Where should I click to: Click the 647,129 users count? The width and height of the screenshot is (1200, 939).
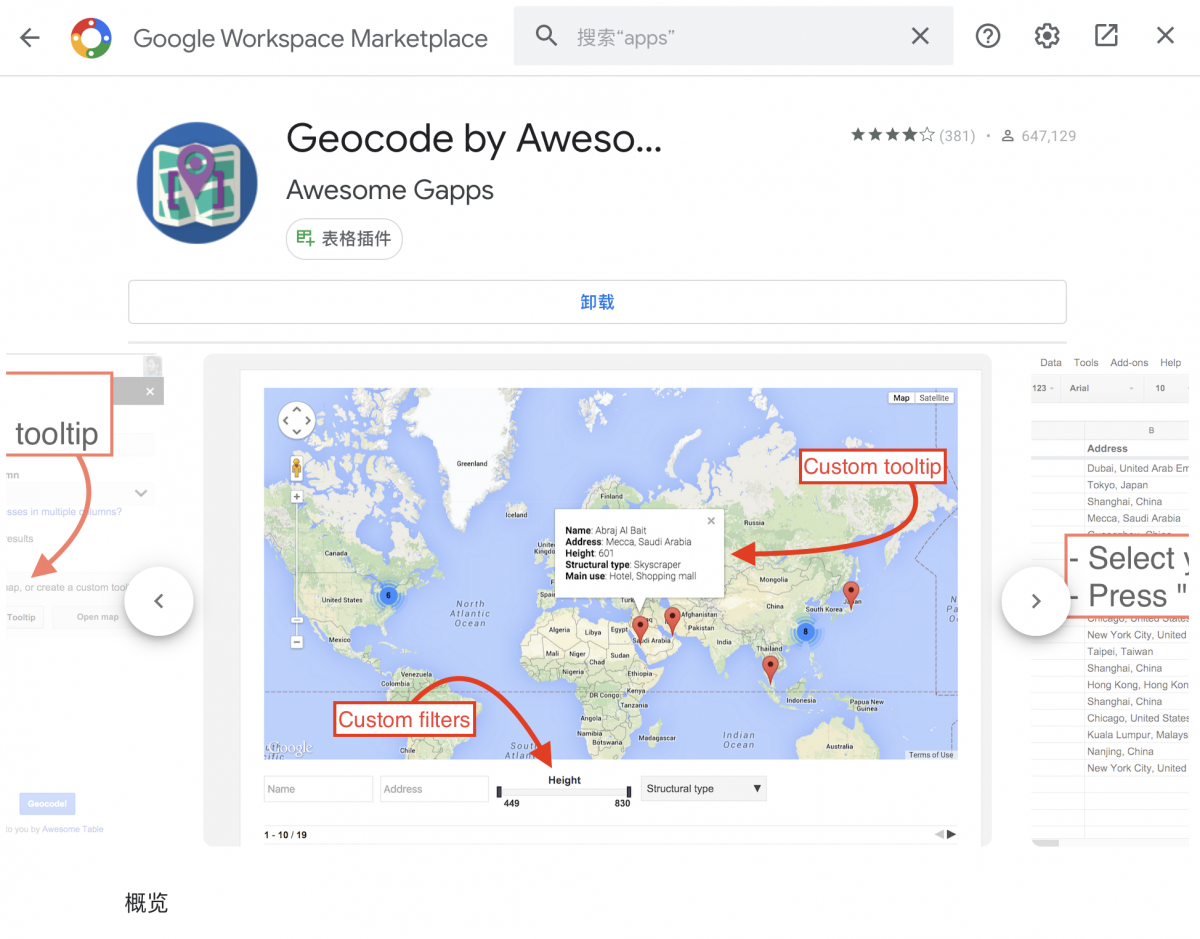pos(1048,135)
